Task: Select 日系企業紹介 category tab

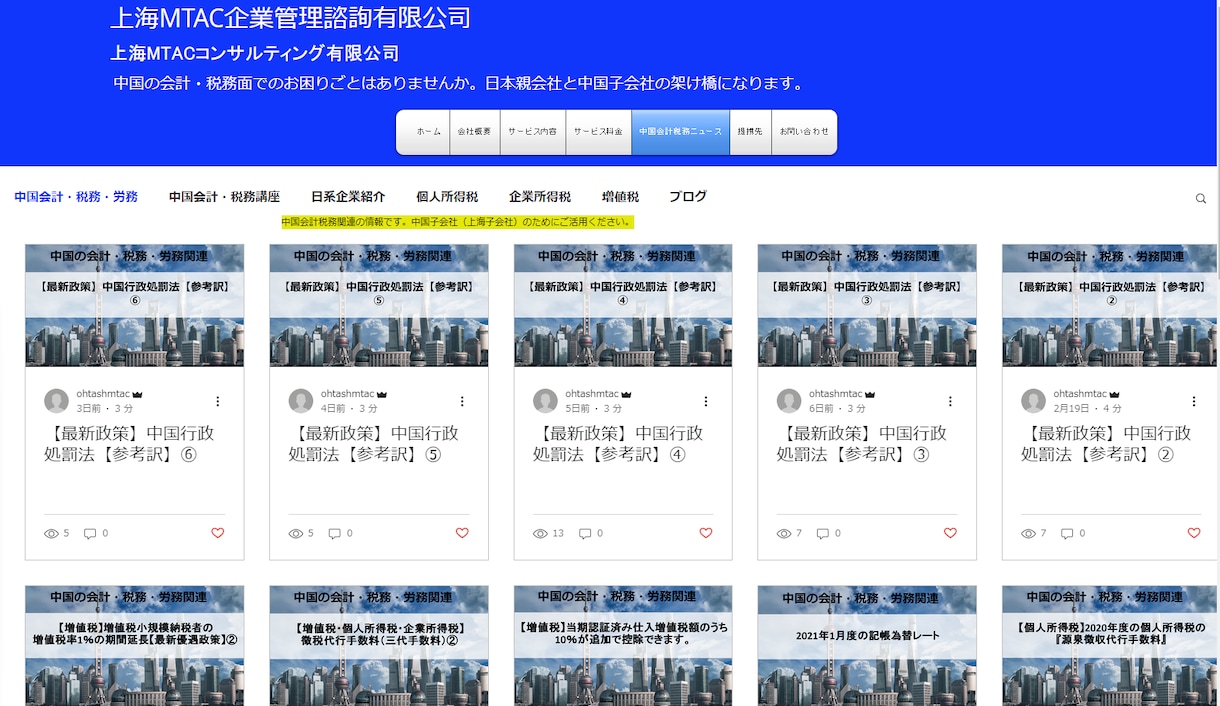Action: tap(348, 197)
